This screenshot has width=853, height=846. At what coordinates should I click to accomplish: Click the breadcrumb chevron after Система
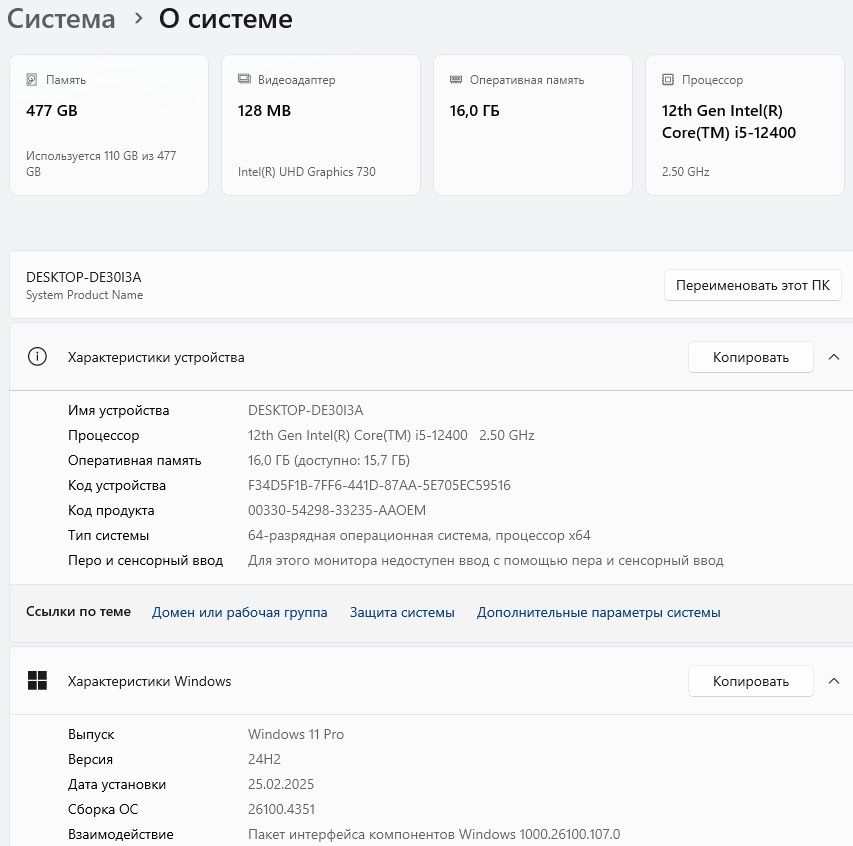[x=138, y=19]
